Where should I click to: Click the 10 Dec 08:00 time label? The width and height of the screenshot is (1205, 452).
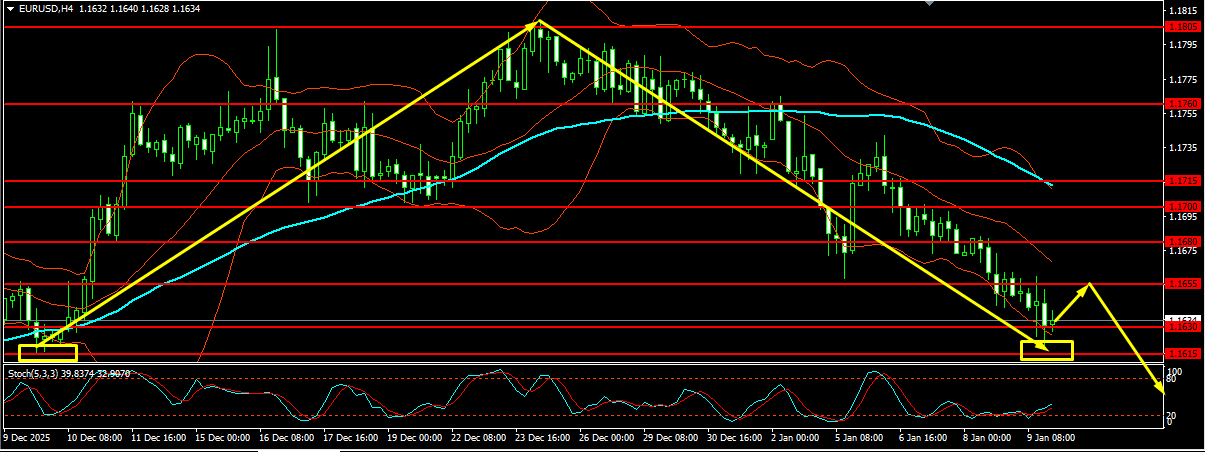point(96,438)
